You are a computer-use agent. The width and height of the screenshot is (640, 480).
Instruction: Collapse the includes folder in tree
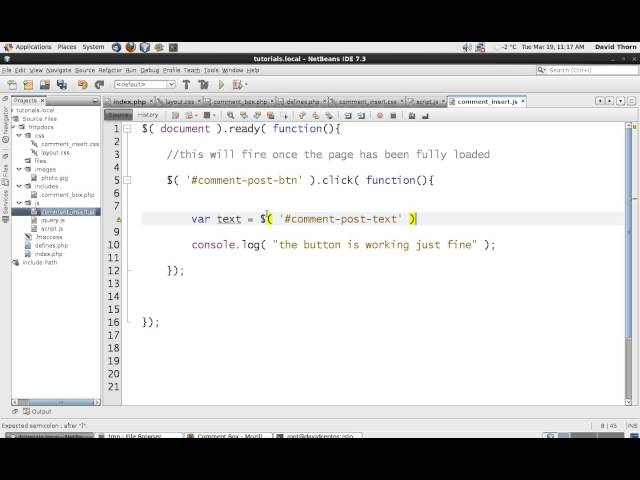(19, 186)
